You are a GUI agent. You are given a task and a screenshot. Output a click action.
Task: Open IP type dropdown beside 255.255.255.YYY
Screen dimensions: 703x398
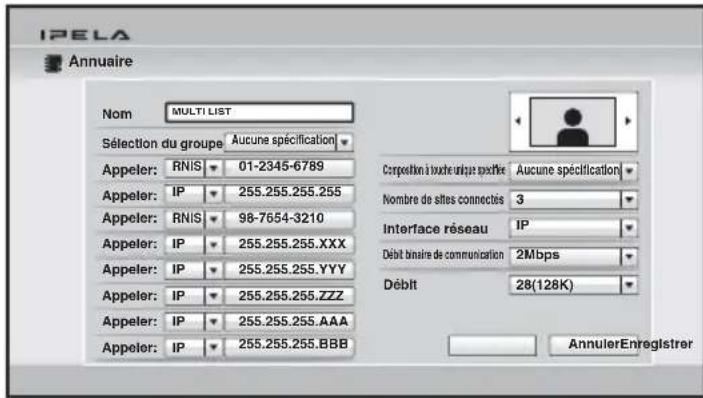[x=194, y=270]
